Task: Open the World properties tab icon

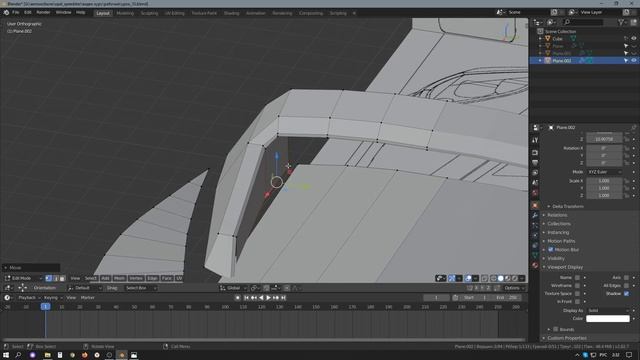Action: pyautogui.click(x=535, y=193)
